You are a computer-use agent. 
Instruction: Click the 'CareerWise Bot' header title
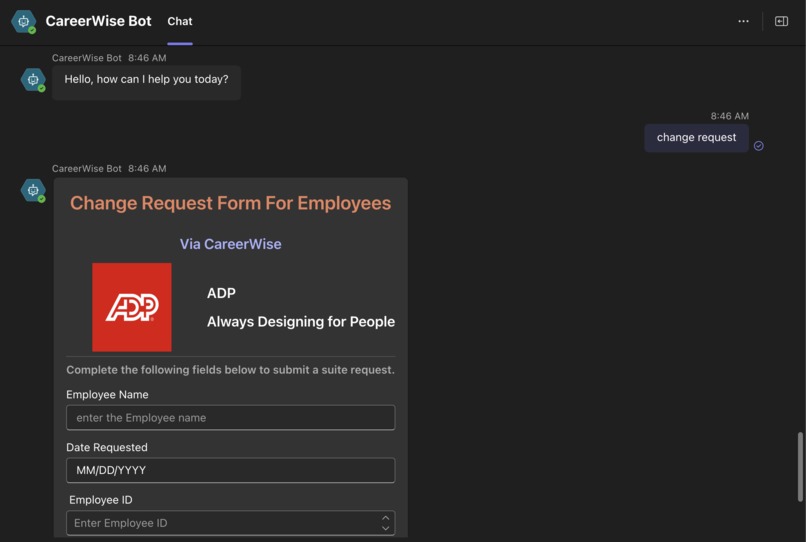click(x=98, y=21)
